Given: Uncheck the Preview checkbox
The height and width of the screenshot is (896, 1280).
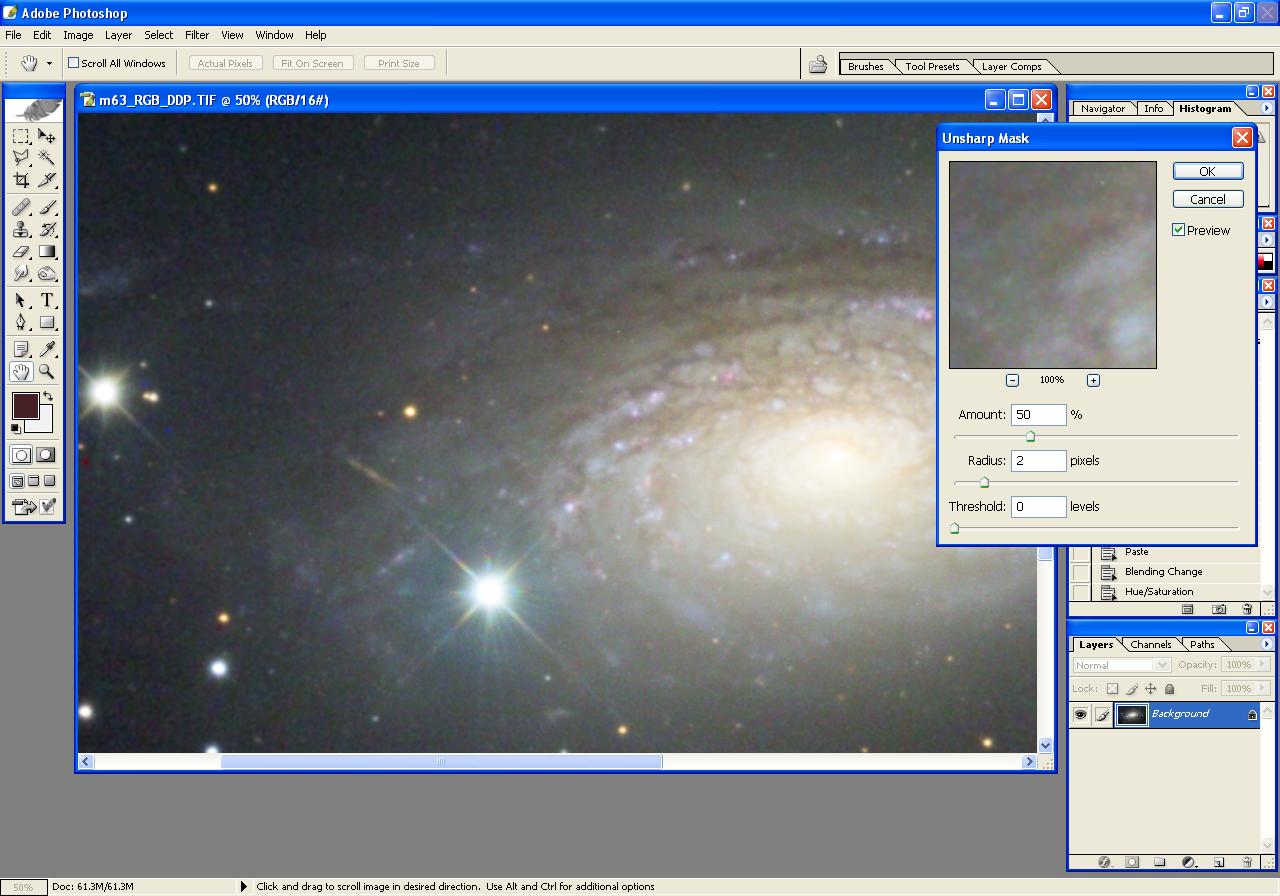Looking at the screenshot, I should pyautogui.click(x=1178, y=230).
